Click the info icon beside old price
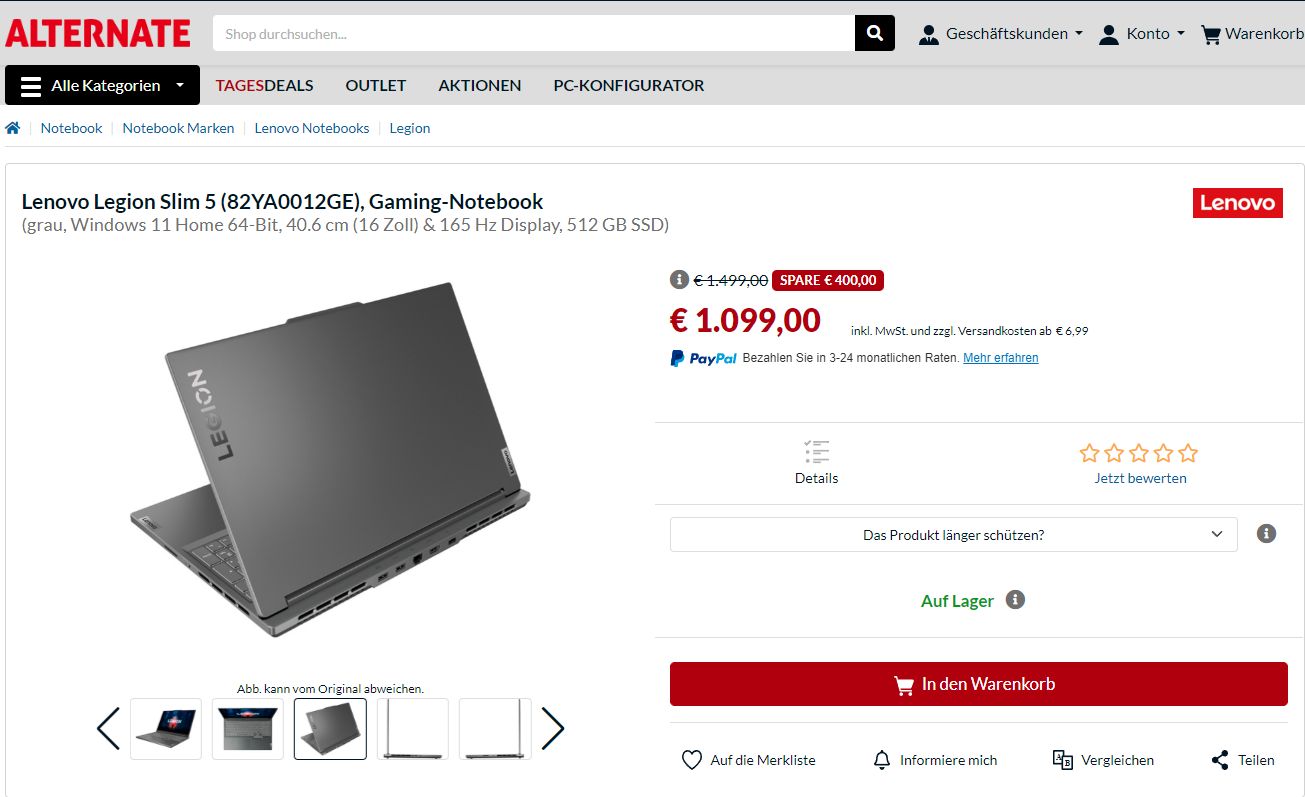The image size is (1305, 797). click(x=679, y=280)
